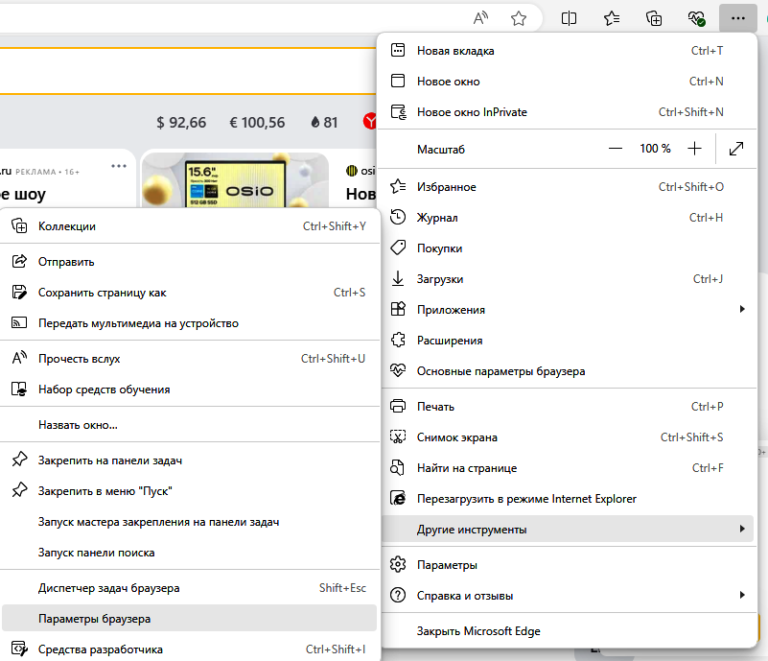Screen dimensions: 768x661
Task: Expand the Приложения submenu arrow
Action: coord(743,309)
